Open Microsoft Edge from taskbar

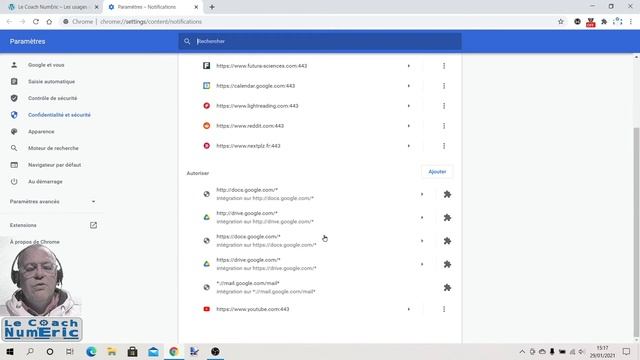point(91,351)
